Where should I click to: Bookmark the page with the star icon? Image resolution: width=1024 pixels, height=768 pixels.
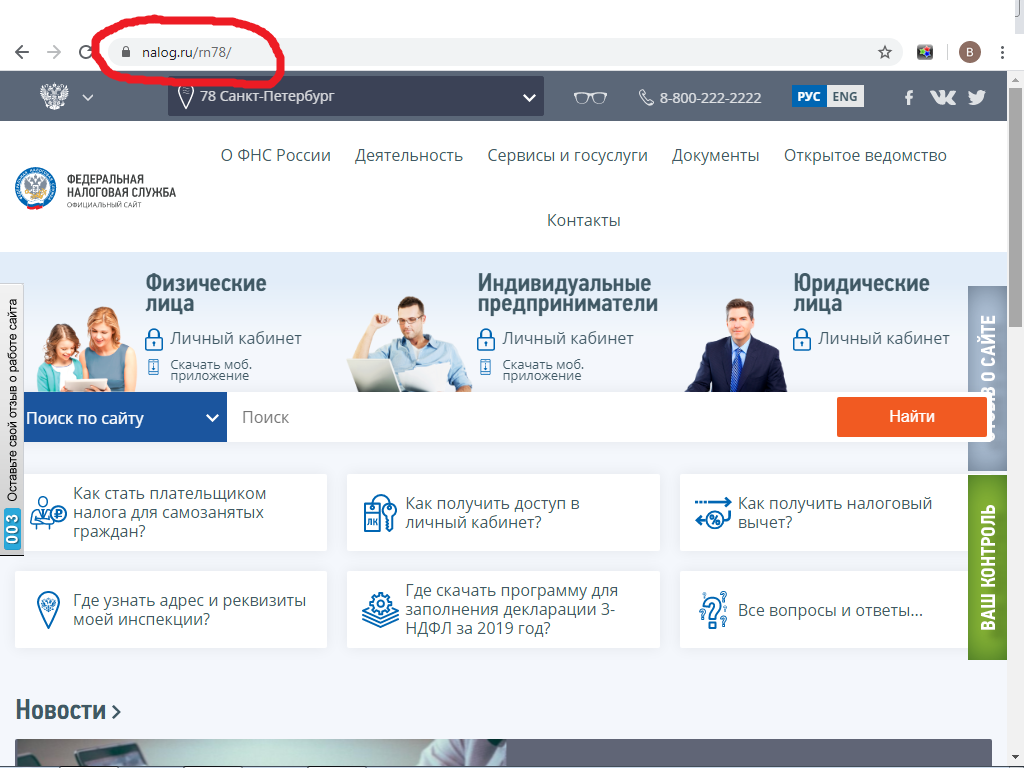(884, 51)
